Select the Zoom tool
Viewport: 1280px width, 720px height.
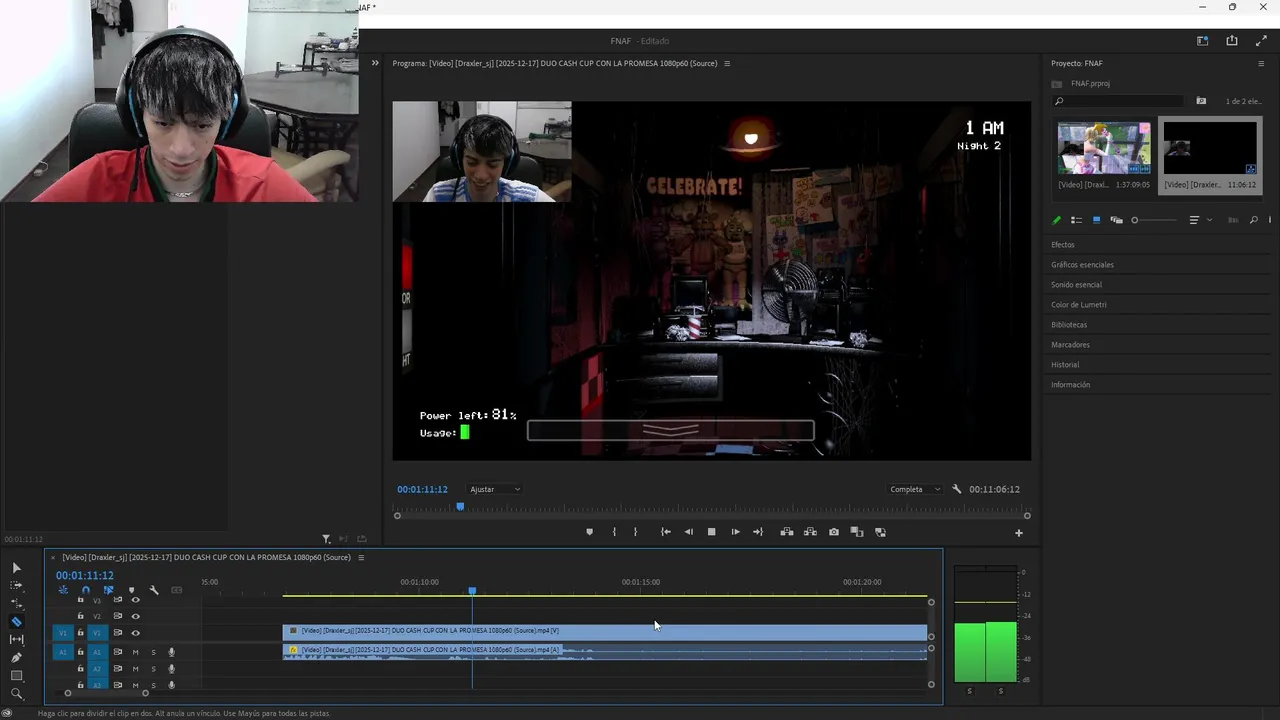16,693
